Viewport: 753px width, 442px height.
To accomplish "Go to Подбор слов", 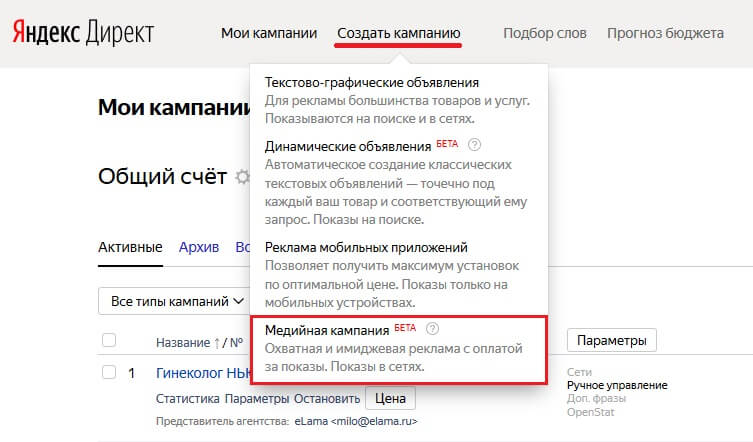I will point(545,33).
